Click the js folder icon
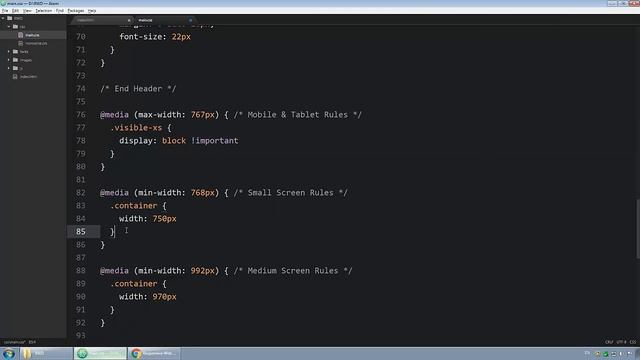This screenshot has width=640, height=360. pyautogui.click(x=15, y=68)
